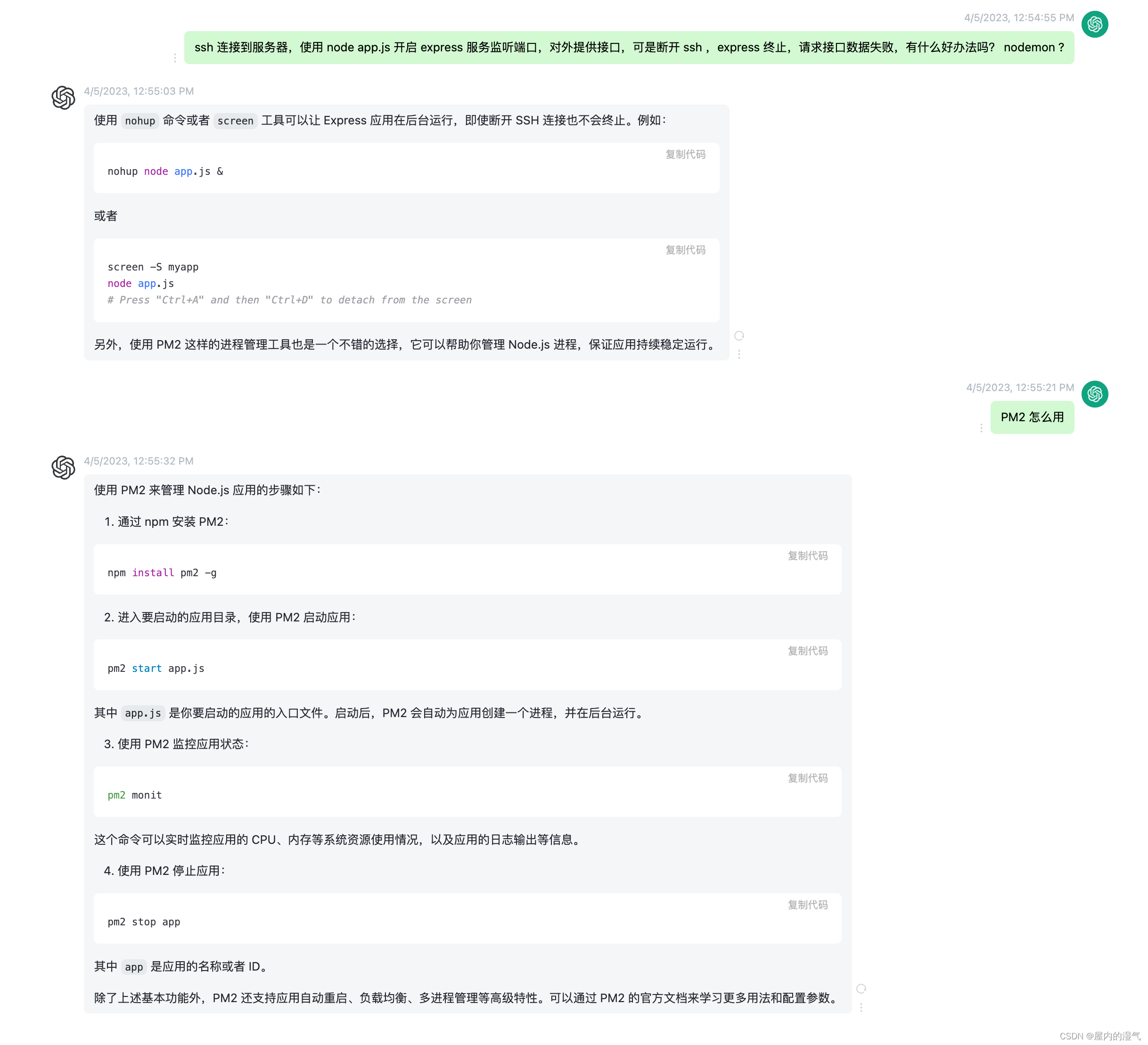The height and width of the screenshot is (1045, 1148).
Task: Click the 'PM2 怎么用' message bubble
Action: tap(1032, 417)
